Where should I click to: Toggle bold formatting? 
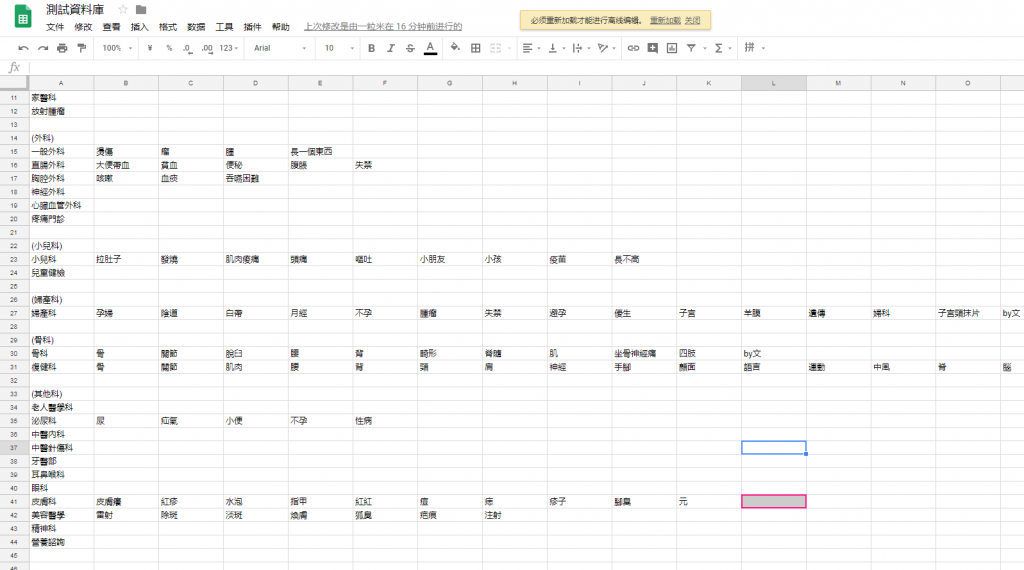pos(372,48)
